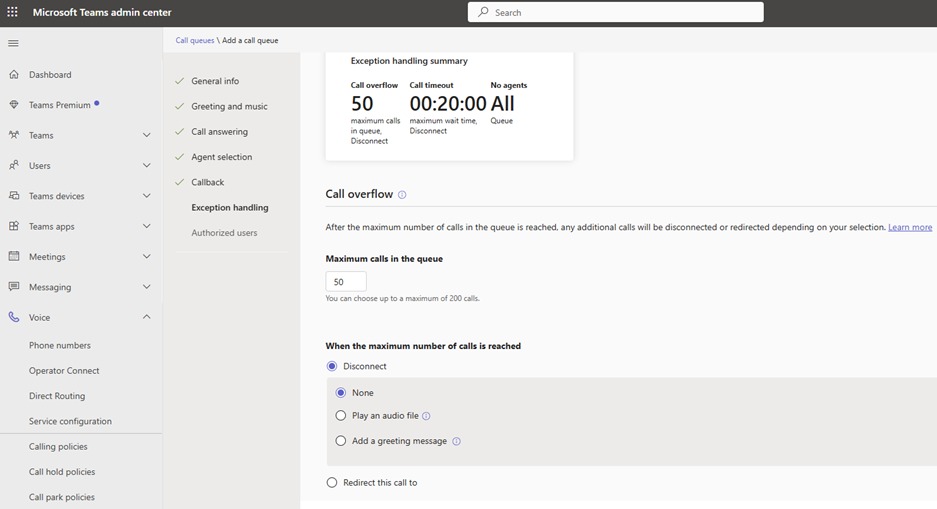Screen dimensions: 937x509
Task: Choose the Play an audio file option
Action: click(x=341, y=416)
